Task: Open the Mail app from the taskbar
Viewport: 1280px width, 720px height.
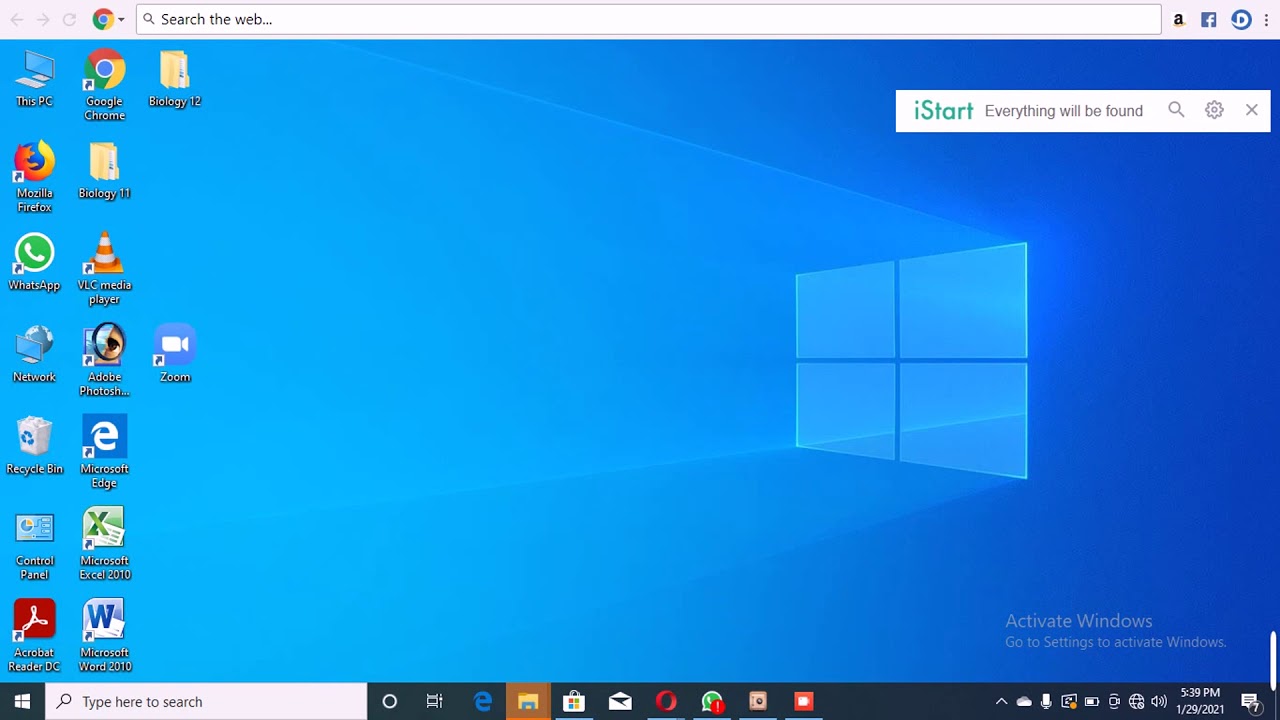Action: coord(620,701)
